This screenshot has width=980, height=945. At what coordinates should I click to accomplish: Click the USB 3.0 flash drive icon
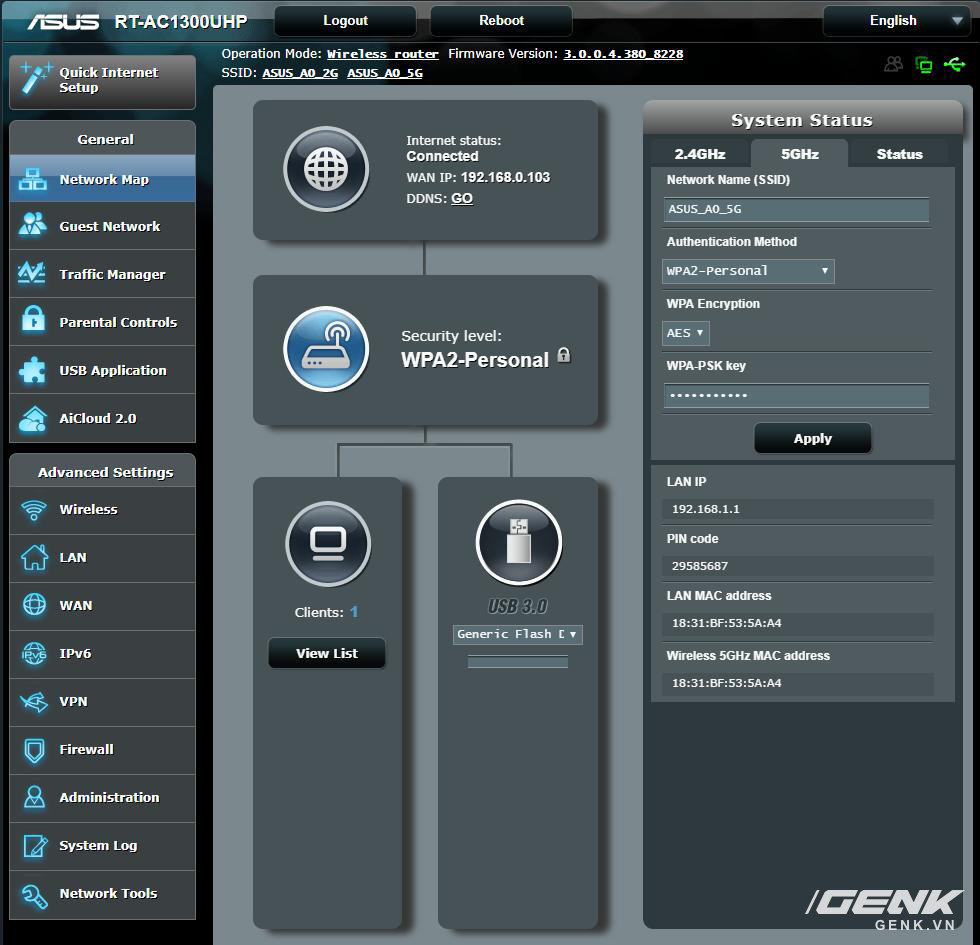pos(518,543)
